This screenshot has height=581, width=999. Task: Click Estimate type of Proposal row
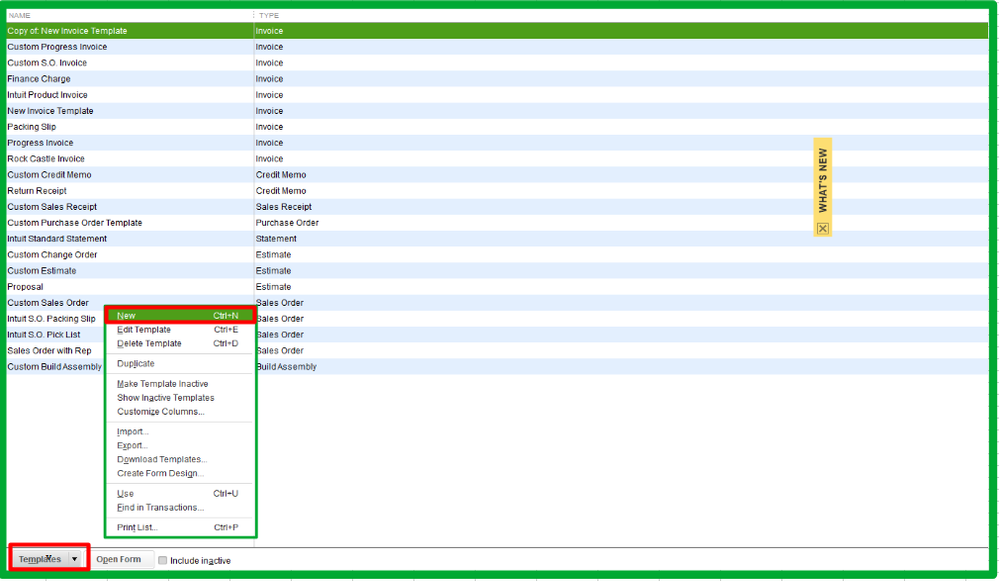click(273, 287)
